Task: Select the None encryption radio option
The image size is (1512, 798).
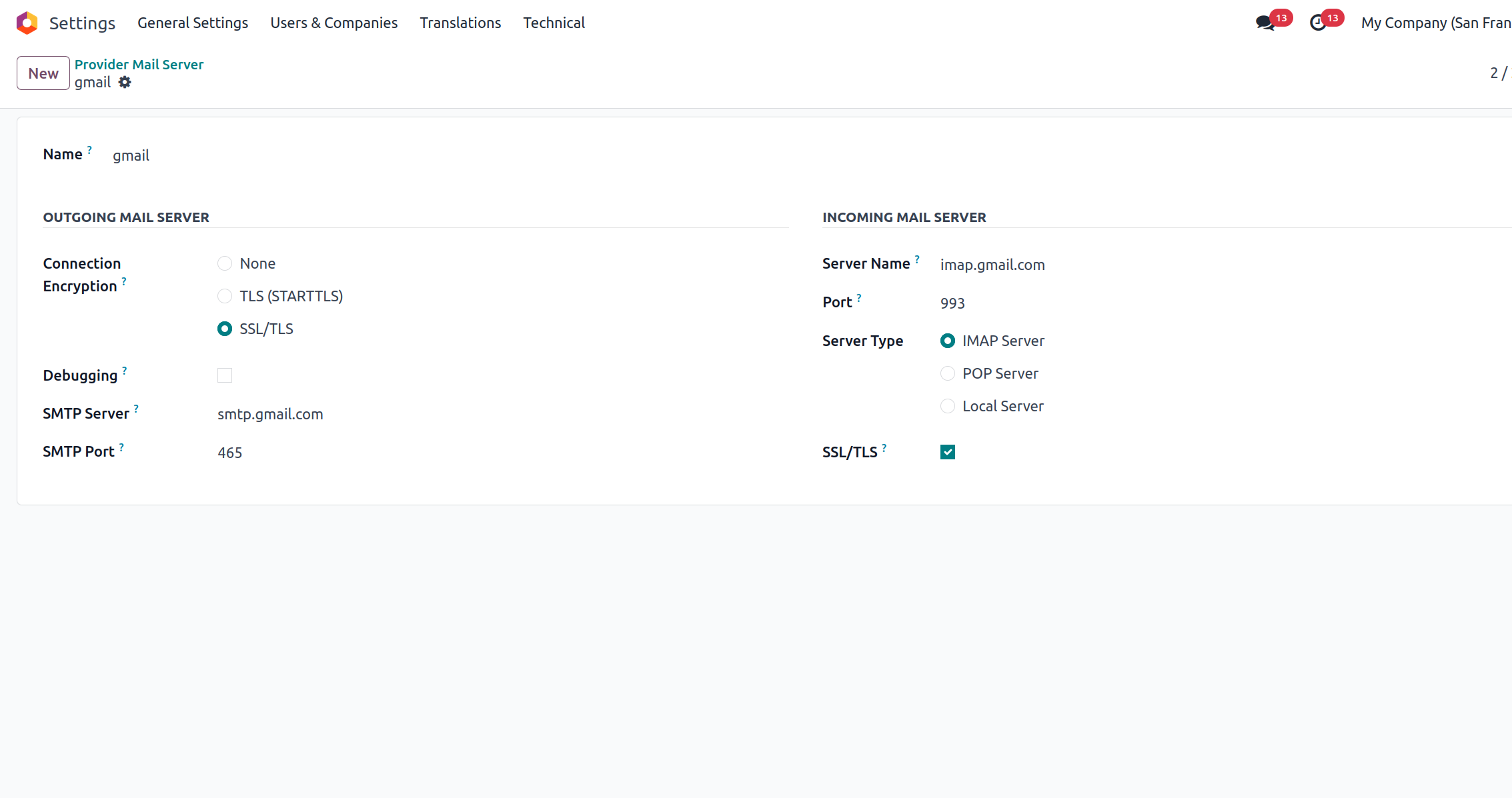Action: 225,263
